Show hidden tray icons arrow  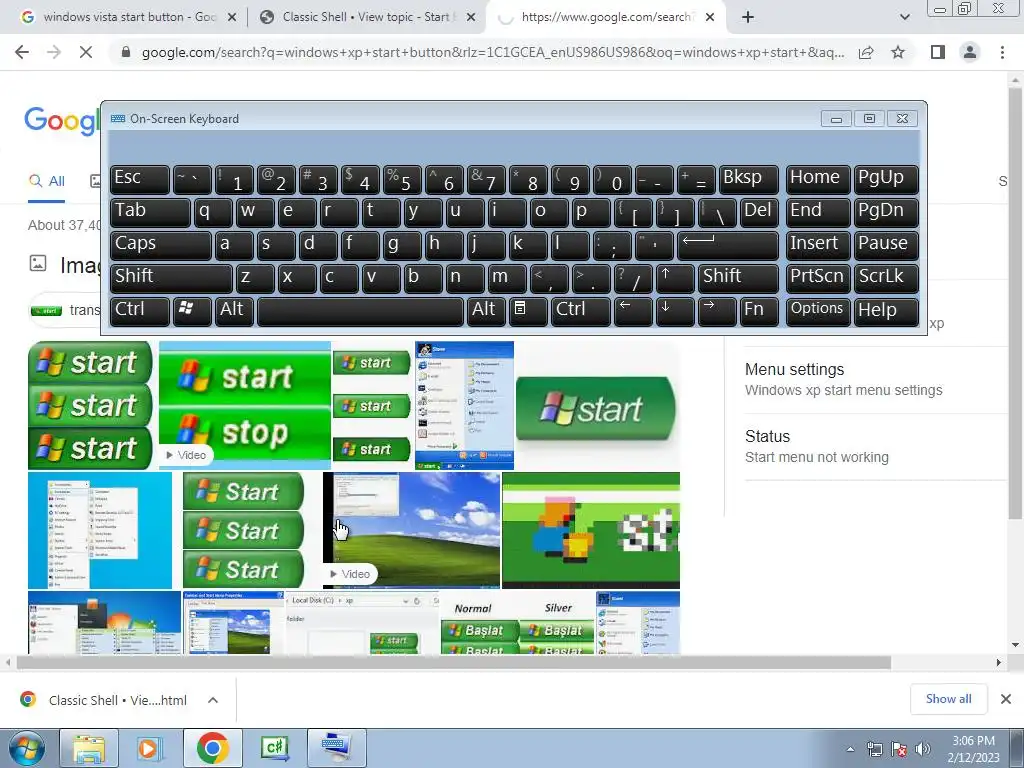tap(850, 749)
